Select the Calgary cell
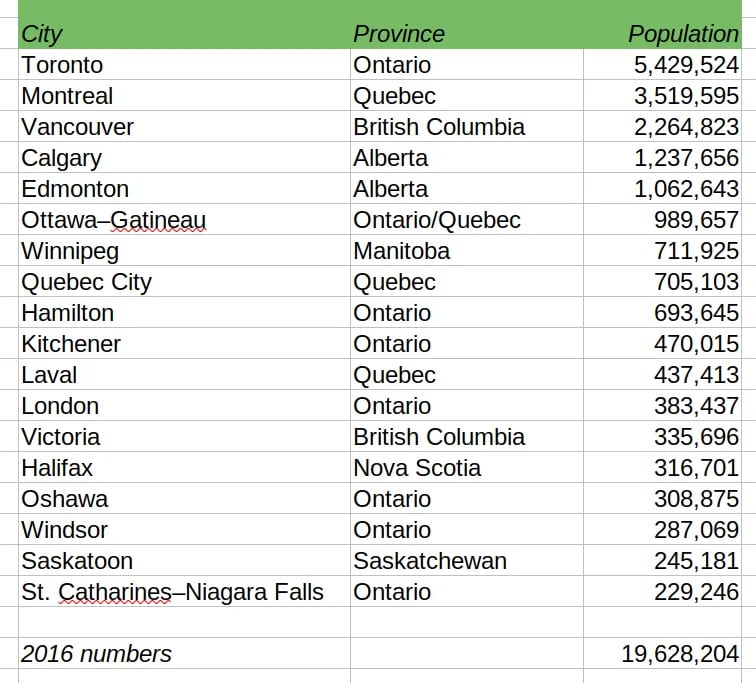This screenshot has height=683, width=756. click(x=184, y=158)
